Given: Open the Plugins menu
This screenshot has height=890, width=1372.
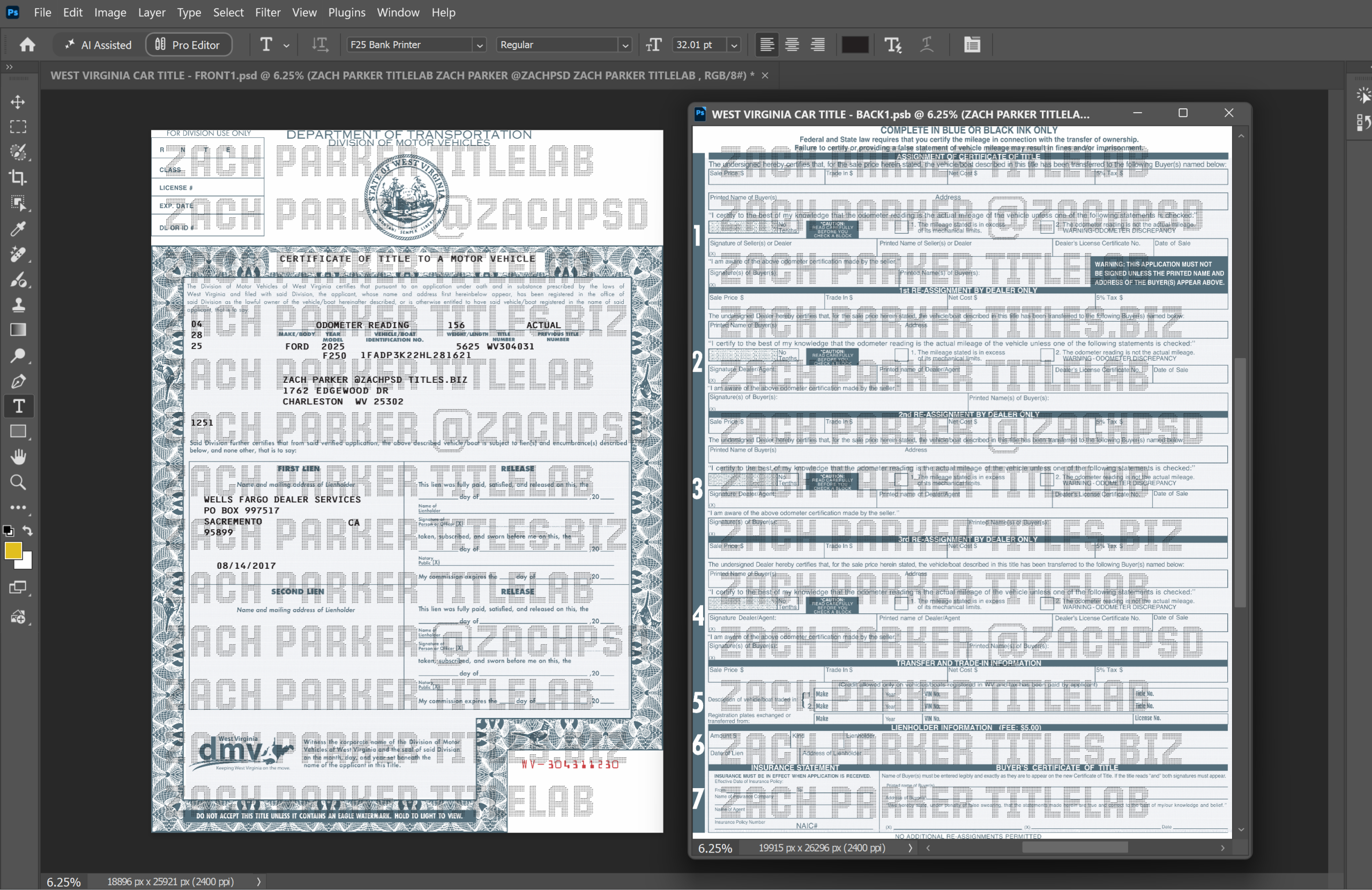Looking at the screenshot, I should tap(346, 12).
